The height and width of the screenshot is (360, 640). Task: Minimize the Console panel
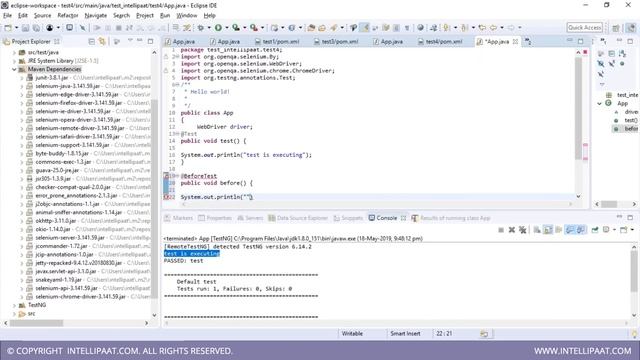click(619, 217)
